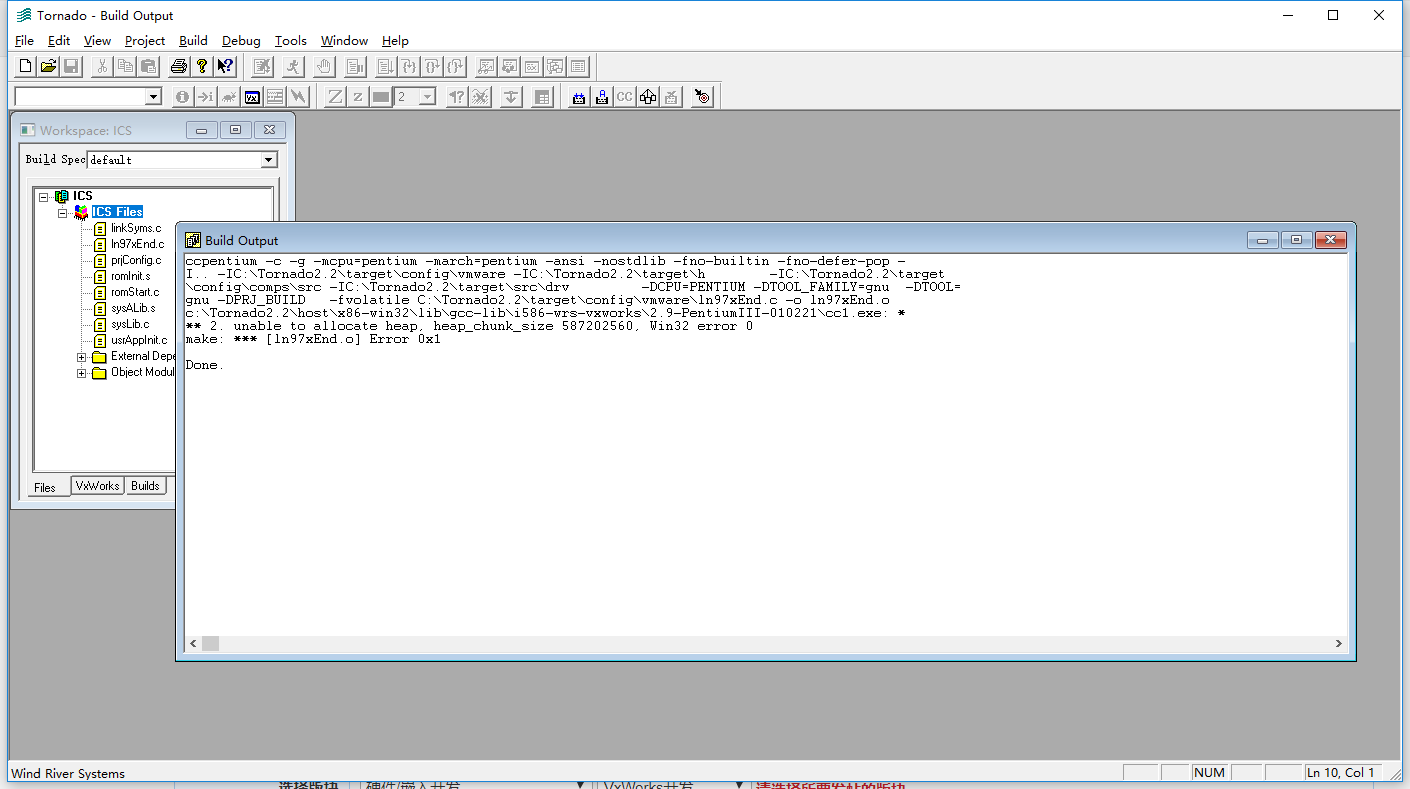The width and height of the screenshot is (1410, 789).
Task: Click the stop build icon with X
Action: (x=671, y=97)
